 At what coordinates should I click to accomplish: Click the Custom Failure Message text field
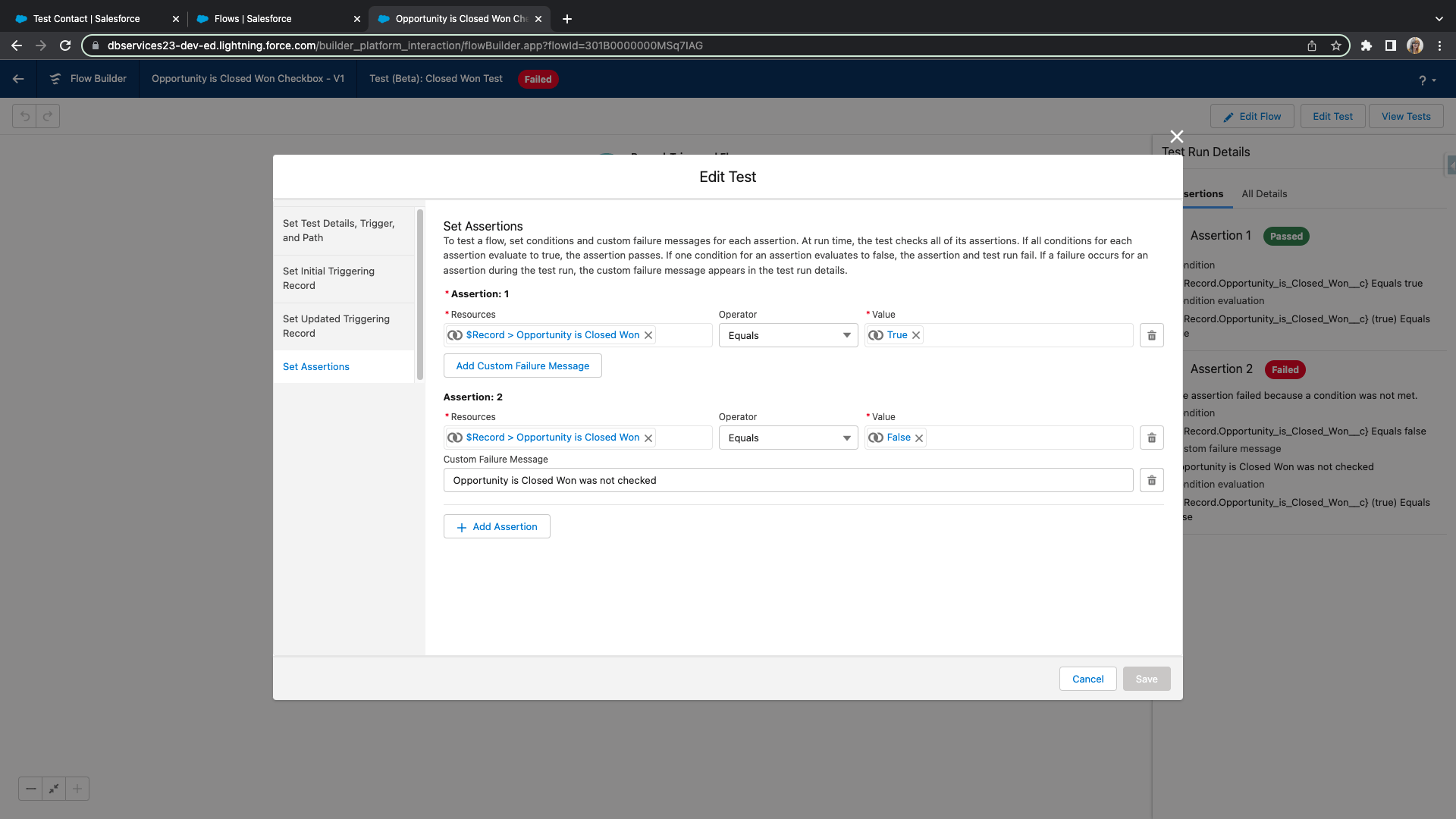tap(788, 480)
